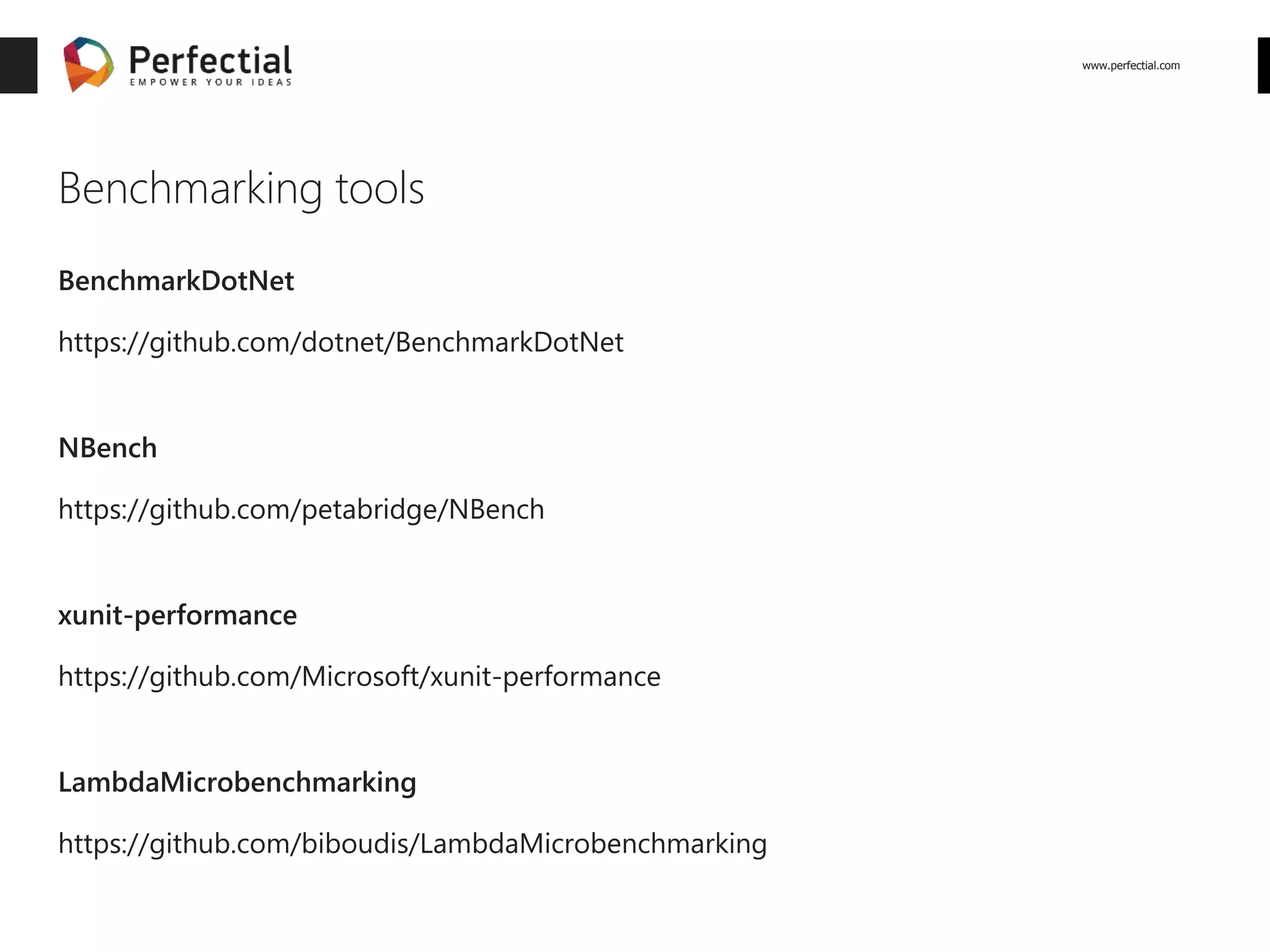
Task: Click the Perfectial brand name text
Action: point(210,60)
